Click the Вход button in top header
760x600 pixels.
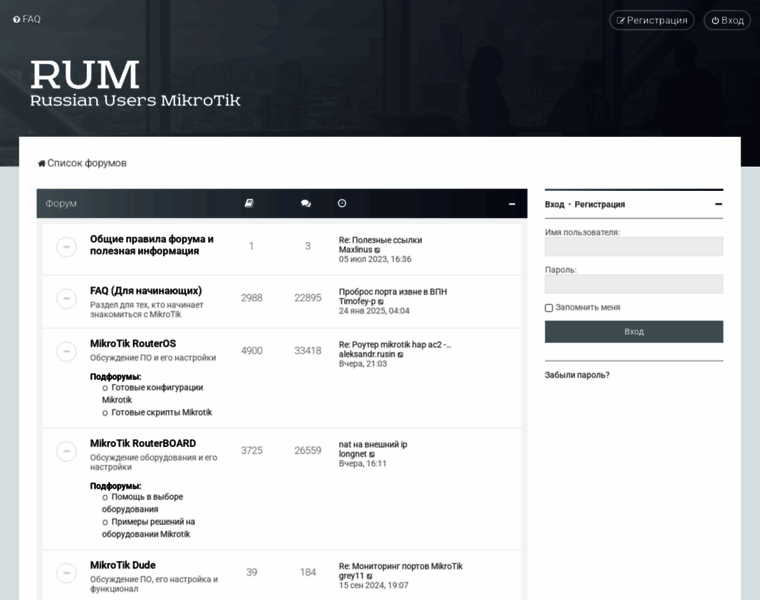(727, 20)
